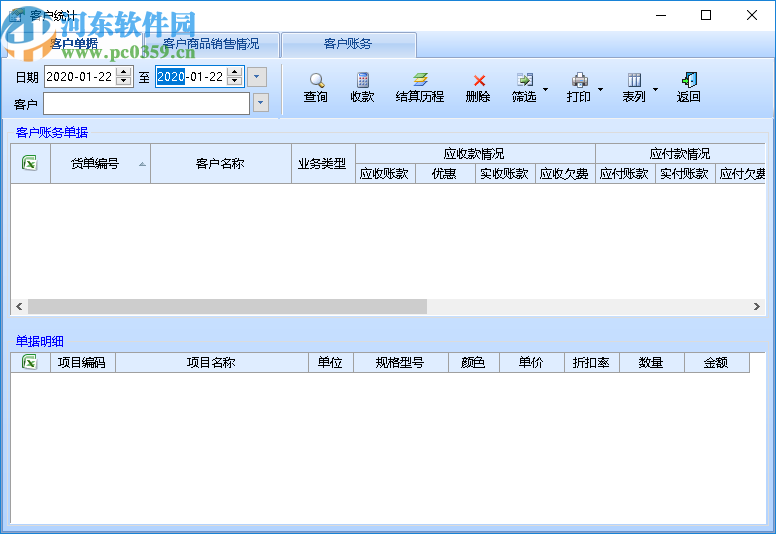Click the horizontal scrollbar right arrow
776x534 pixels.
[757, 306]
